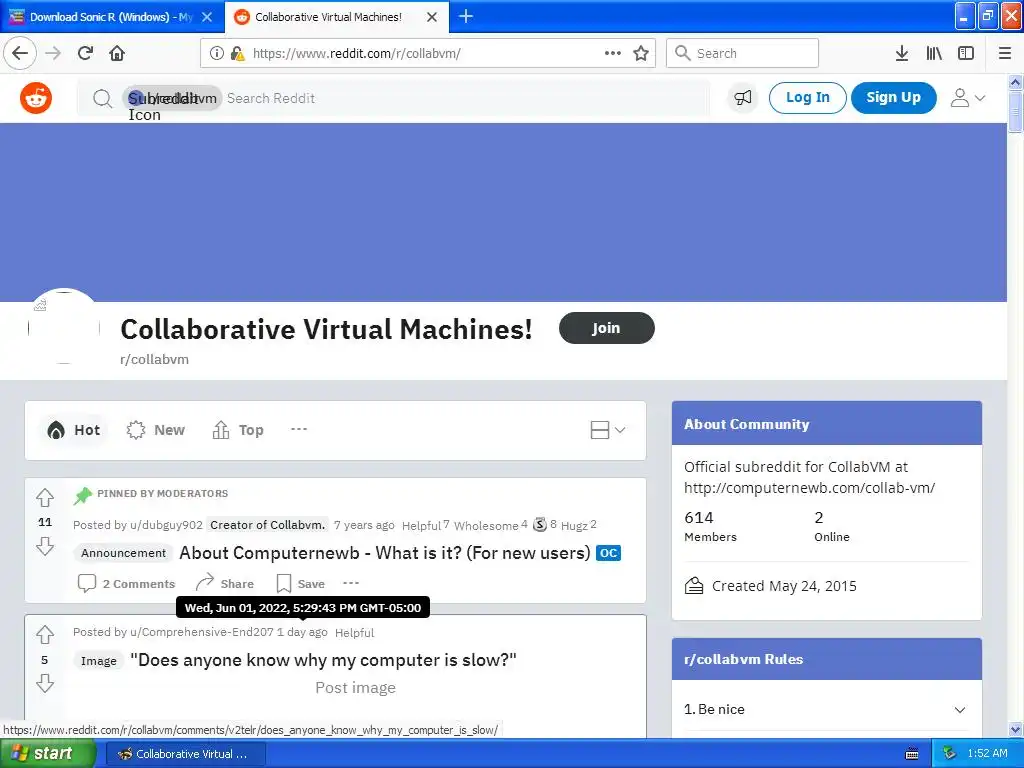This screenshot has height=768, width=1024.
Task: Open the Firefox downloads panel
Action: [901, 53]
